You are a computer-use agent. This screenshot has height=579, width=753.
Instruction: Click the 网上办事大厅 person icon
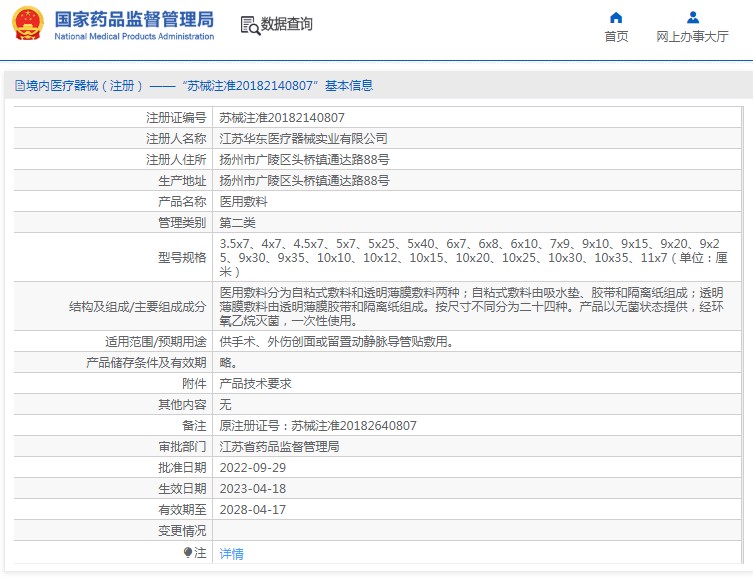click(692, 17)
